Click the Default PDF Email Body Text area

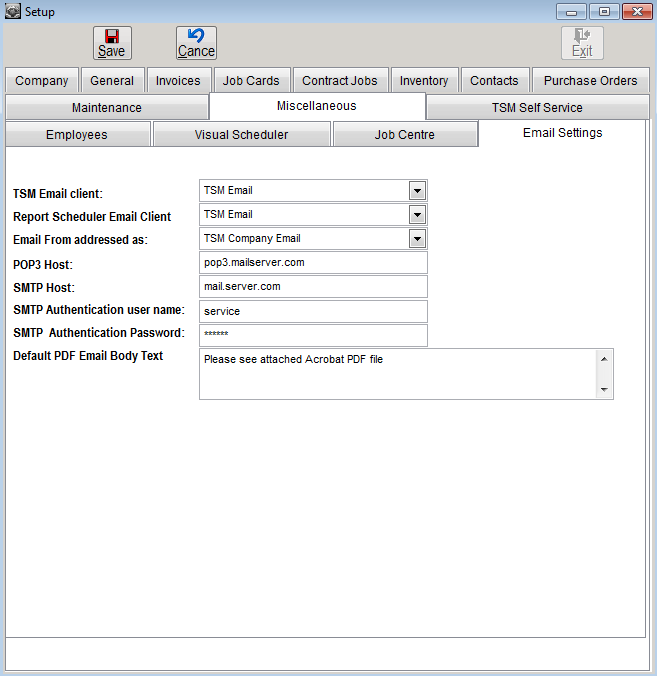(x=397, y=374)
